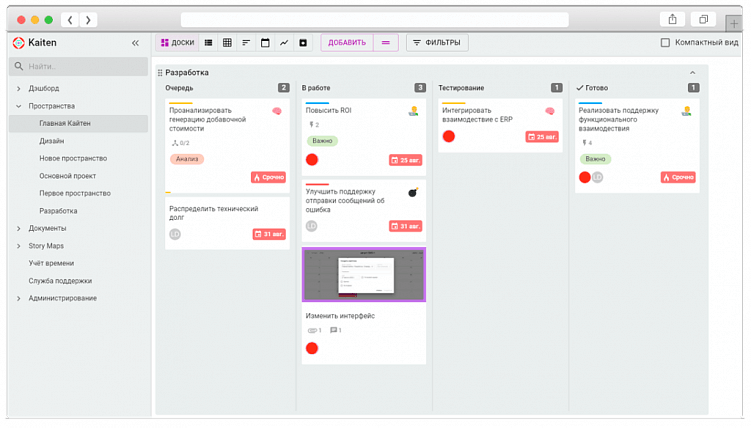751x428 pixels.
Task: Enable the Компактный вид checkbox
Action: 665,43
